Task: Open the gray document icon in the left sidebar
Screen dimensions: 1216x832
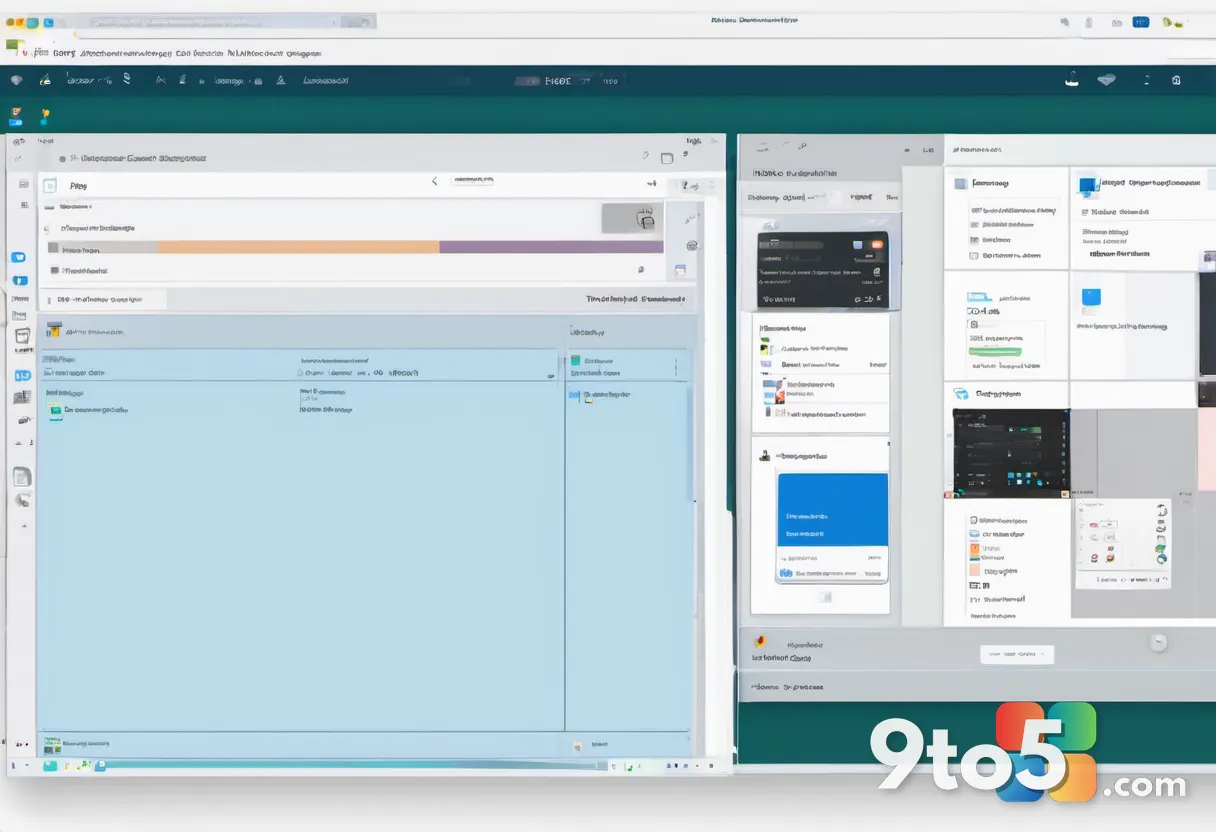Action: click(22, 477)
